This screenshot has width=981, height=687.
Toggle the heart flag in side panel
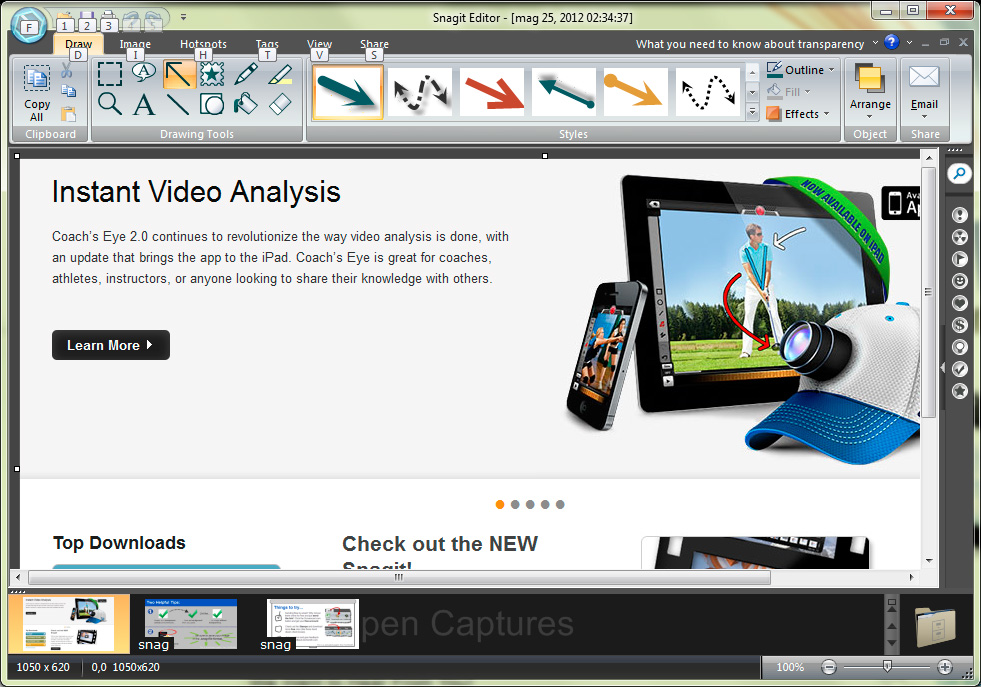959,303
